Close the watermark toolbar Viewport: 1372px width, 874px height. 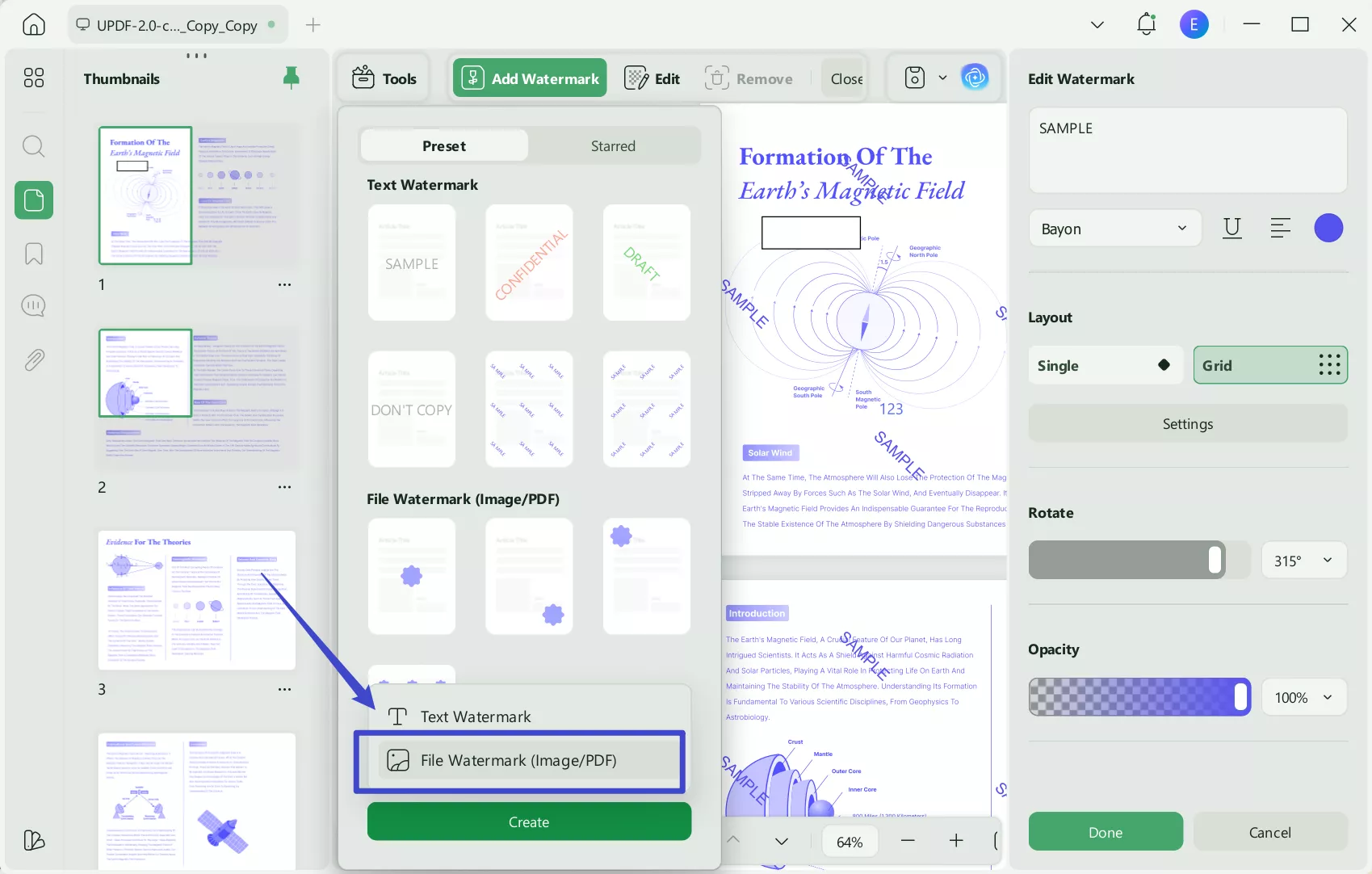click(x=845, y=78)
